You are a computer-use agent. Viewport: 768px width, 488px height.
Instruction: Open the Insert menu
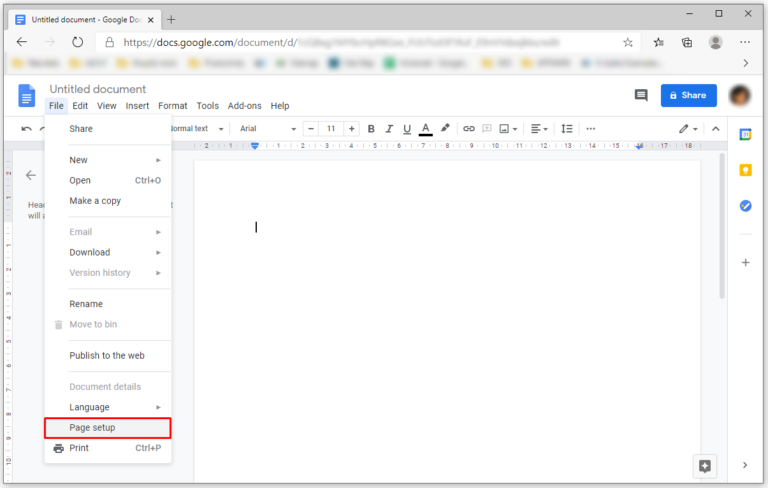point(137,106)
